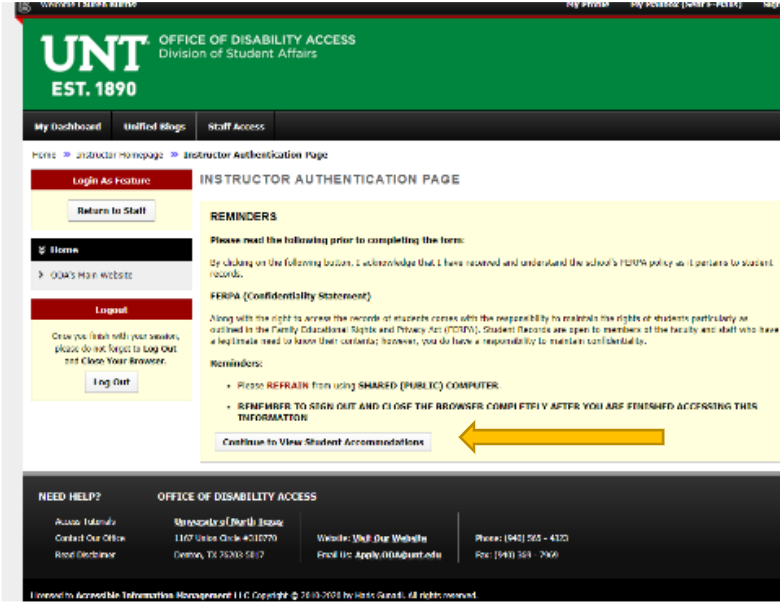This screenshot has height=603, width=780.
Task: Open ODA's Main Website sidebar link
Action: coord(92,275)
